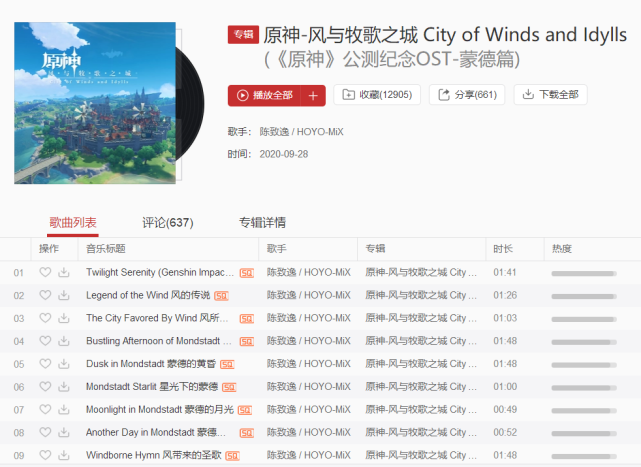Click release date 2020-09-28
The image size is (641, 467).
[x=284, y=154]
